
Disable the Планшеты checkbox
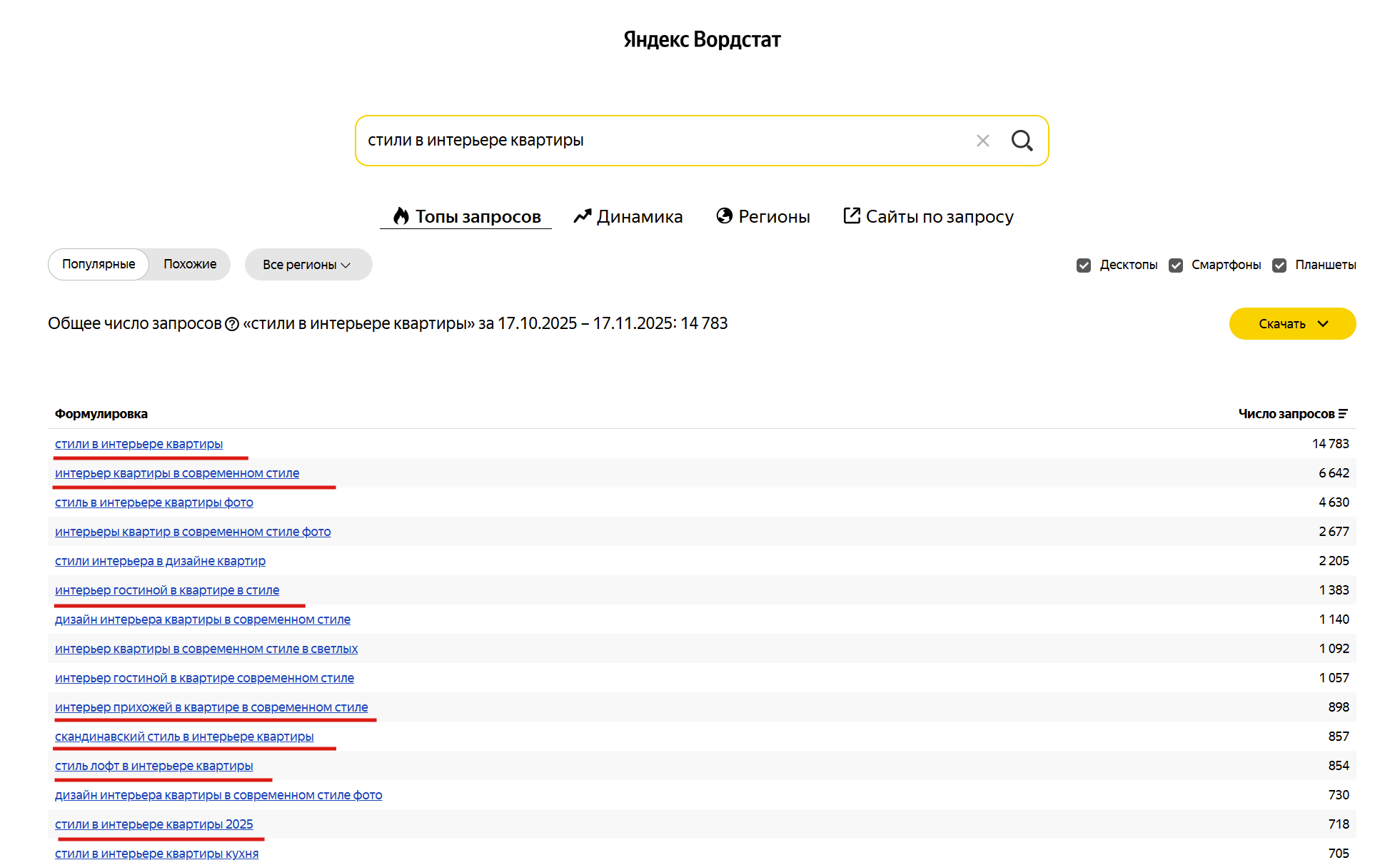(x=1279, y=265)
